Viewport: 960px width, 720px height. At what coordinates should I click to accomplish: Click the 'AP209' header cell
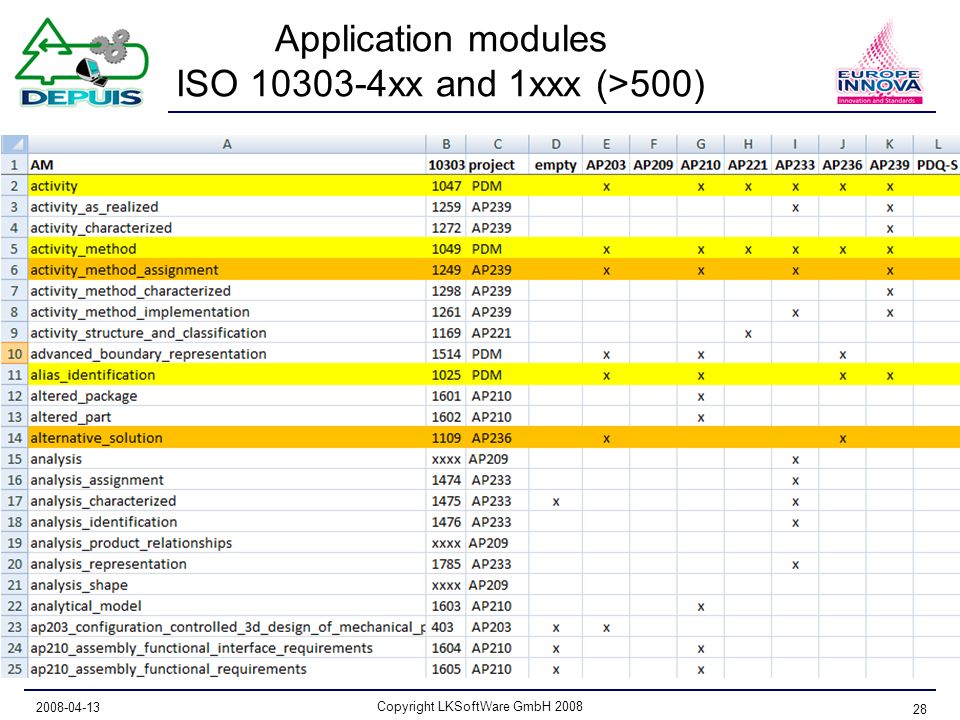[x=653, y=165]
